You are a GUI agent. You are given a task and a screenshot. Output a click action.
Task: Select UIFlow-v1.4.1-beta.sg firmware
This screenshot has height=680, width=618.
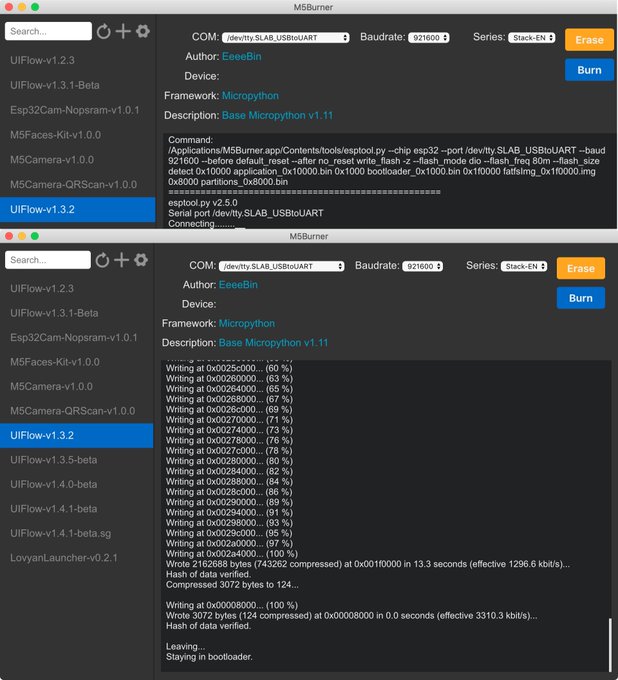pos(77,533)
